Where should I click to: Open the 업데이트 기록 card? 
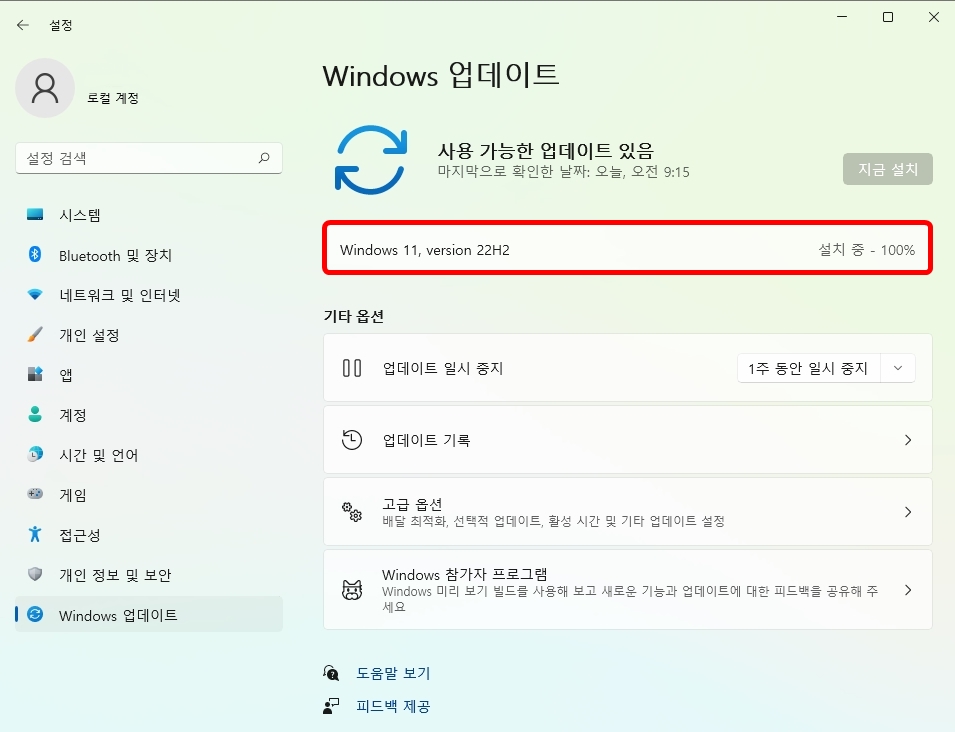628,440
